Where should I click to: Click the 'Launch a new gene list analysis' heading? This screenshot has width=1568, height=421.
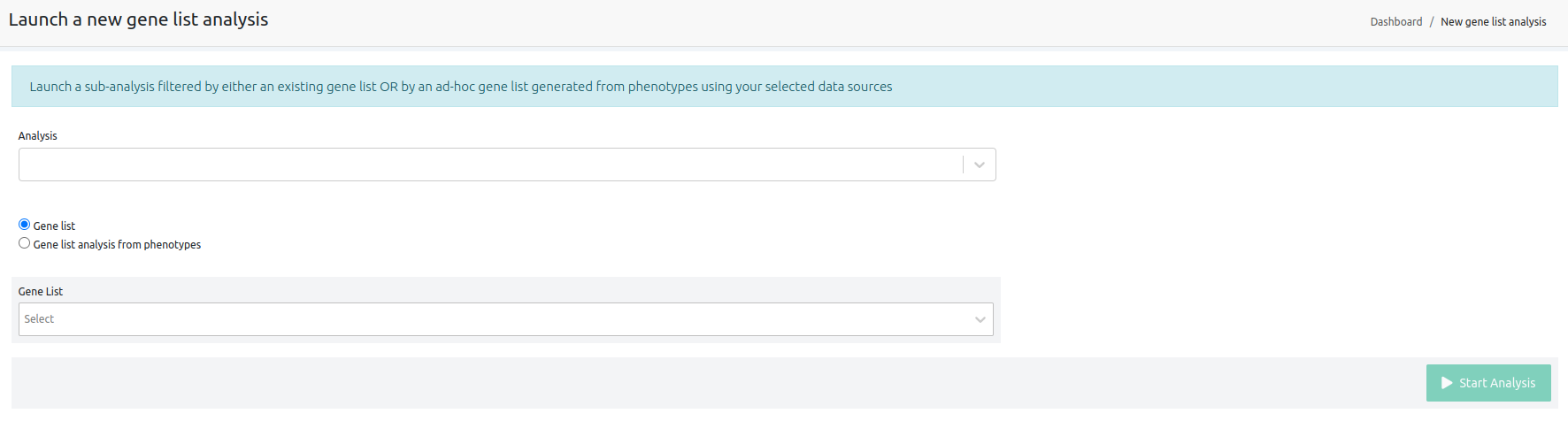138,19
